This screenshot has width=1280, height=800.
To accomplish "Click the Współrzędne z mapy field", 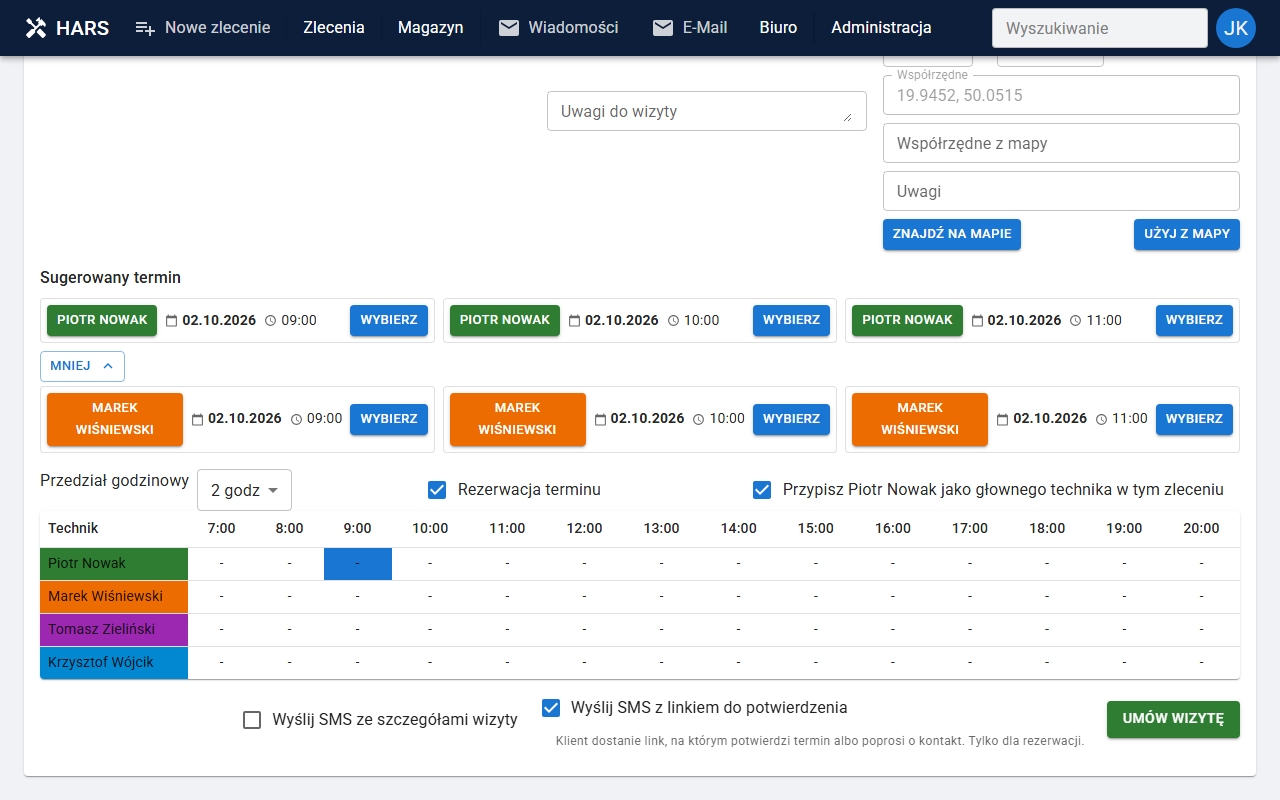I will [1061, 143].
